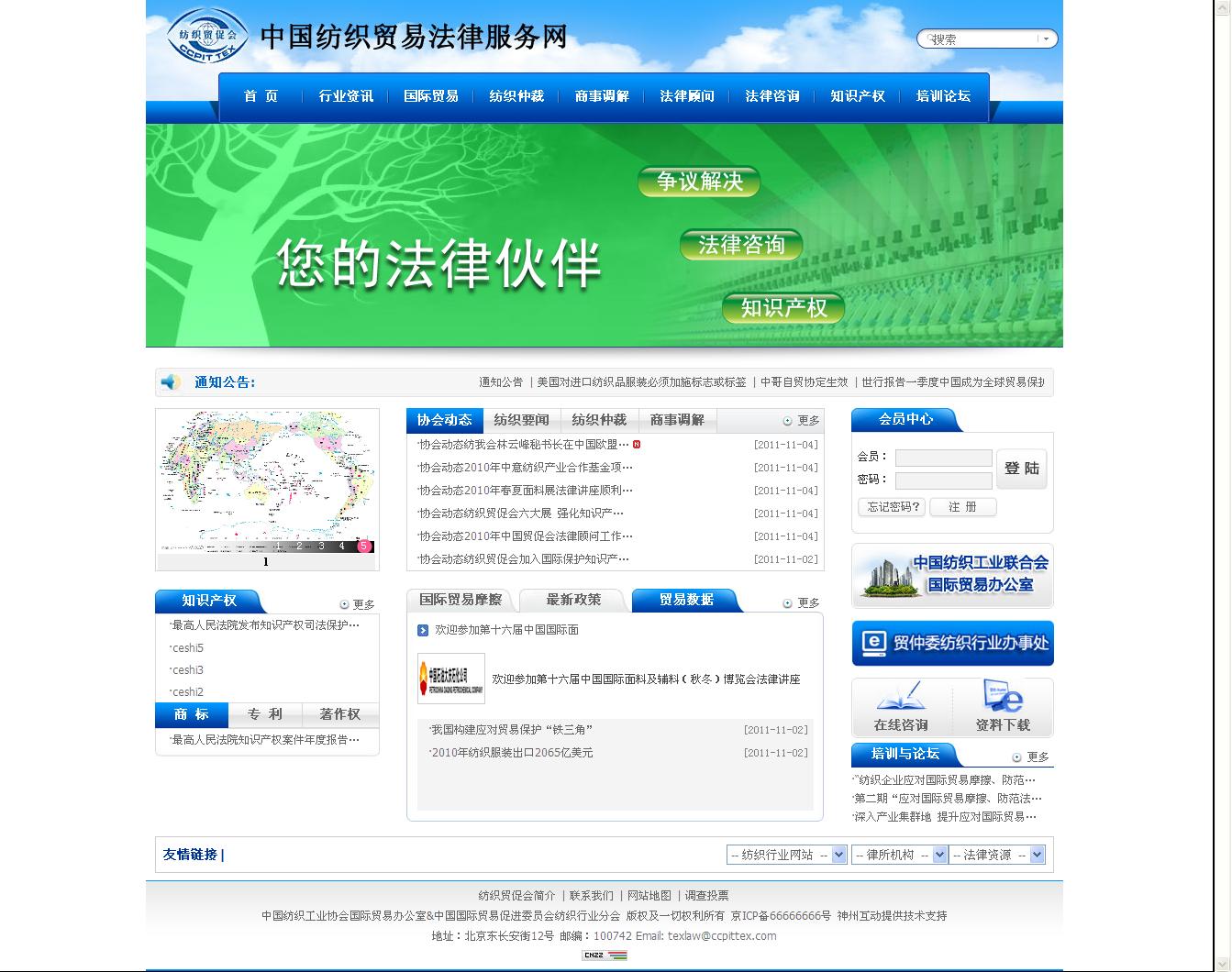Viewport: 1232px width, 972px height.
Task: Switch to the 纺织要闻 tab
Action: [x=521, y=420]
